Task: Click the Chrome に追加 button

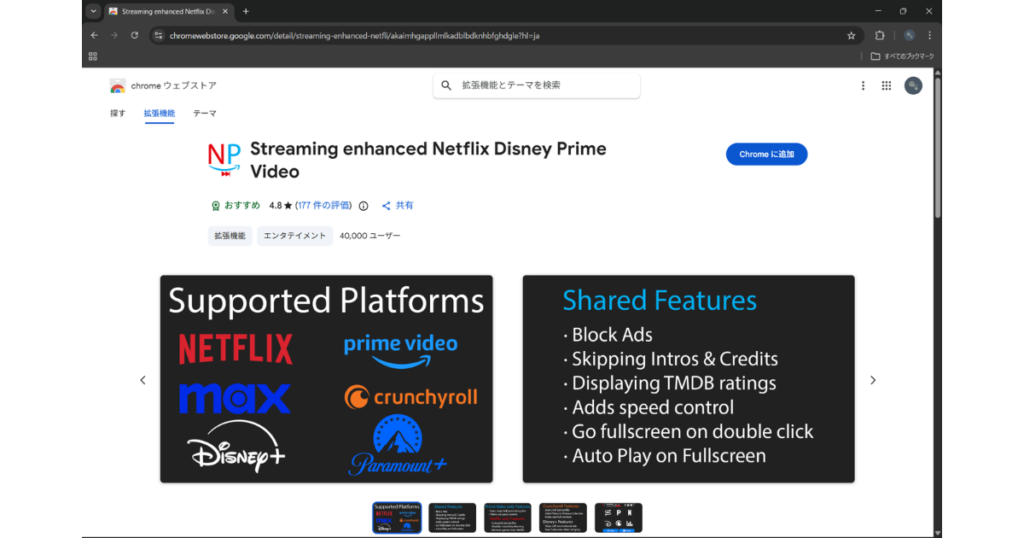Action: pos(766,154)
